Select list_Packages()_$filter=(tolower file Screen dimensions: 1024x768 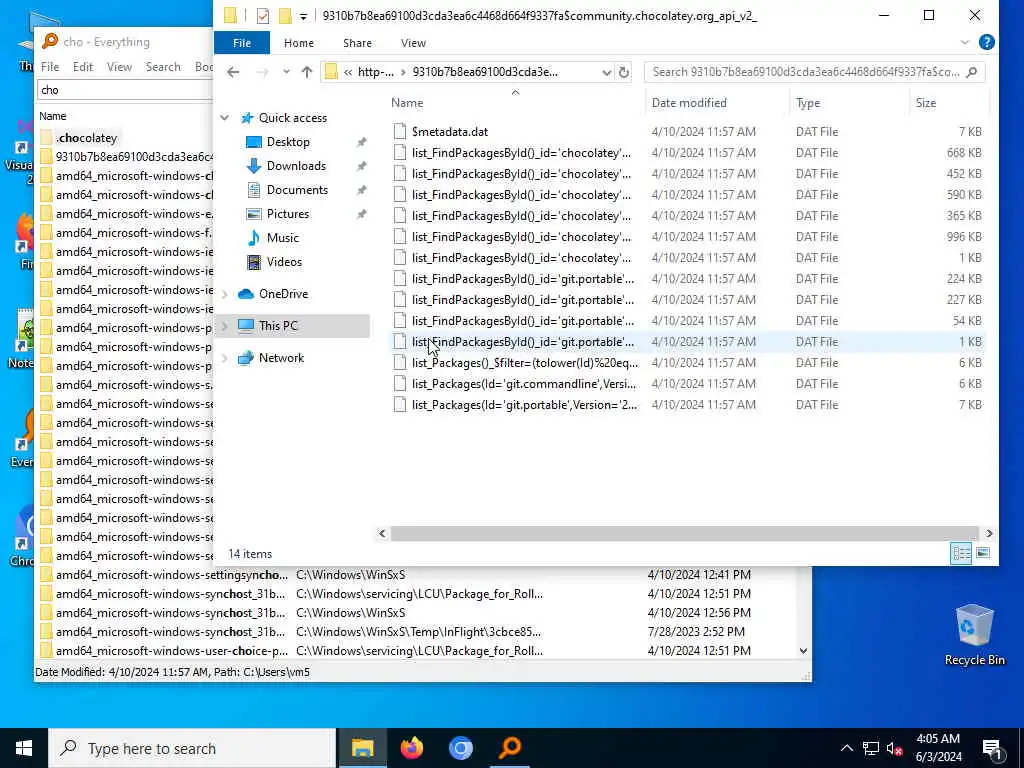pos(515,363)
